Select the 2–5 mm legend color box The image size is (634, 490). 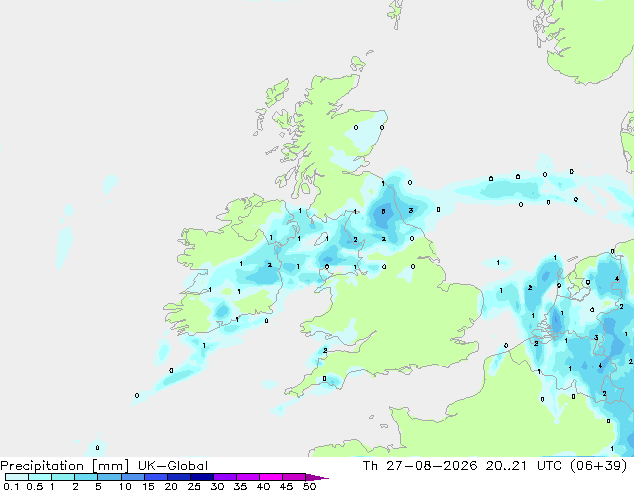pos(86,477)
